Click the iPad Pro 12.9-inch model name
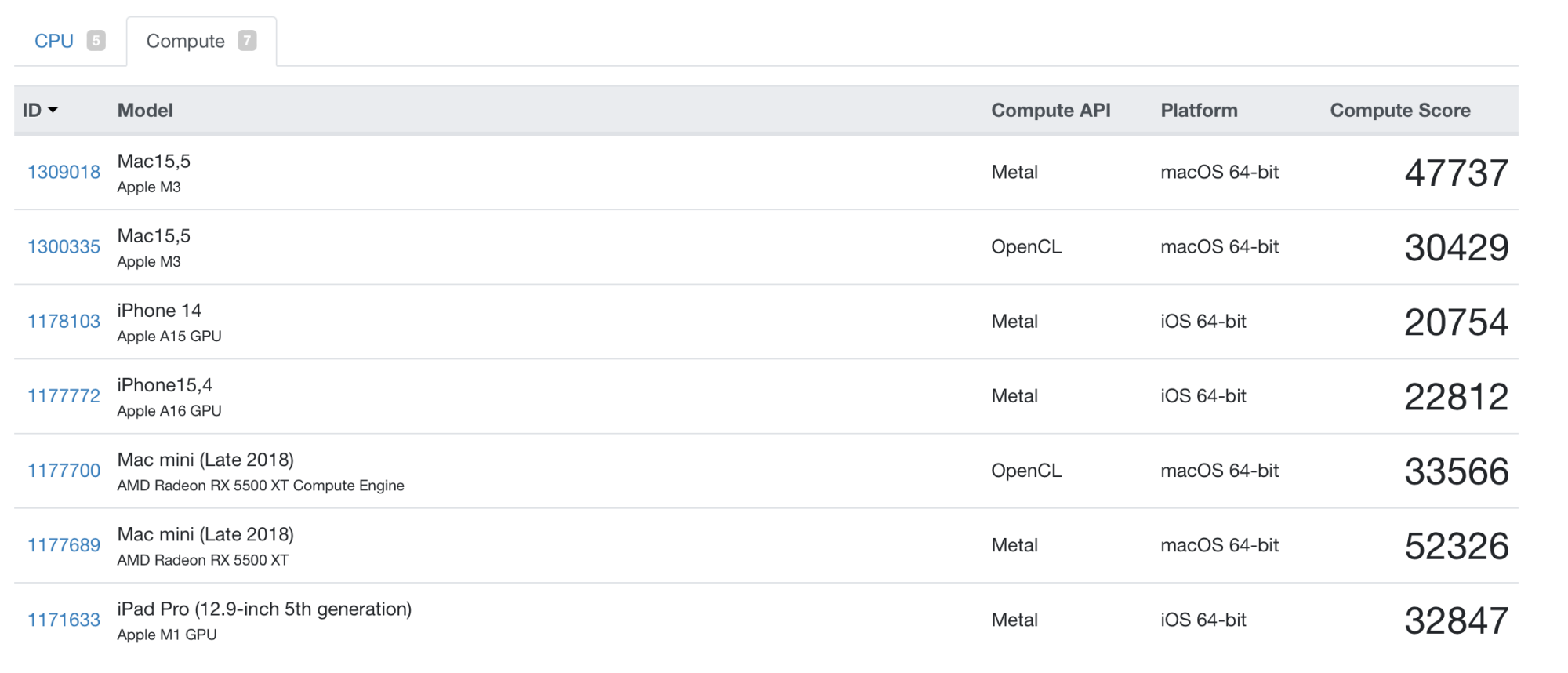1568x673 pixels. coord(264,609)
